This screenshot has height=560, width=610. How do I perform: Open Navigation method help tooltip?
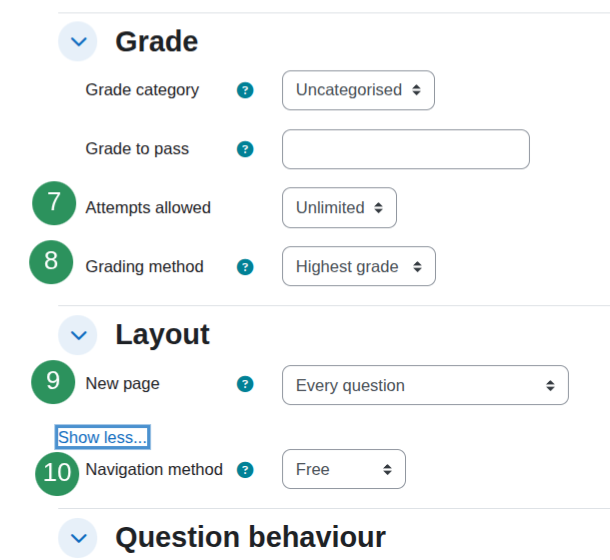(245, 470)
